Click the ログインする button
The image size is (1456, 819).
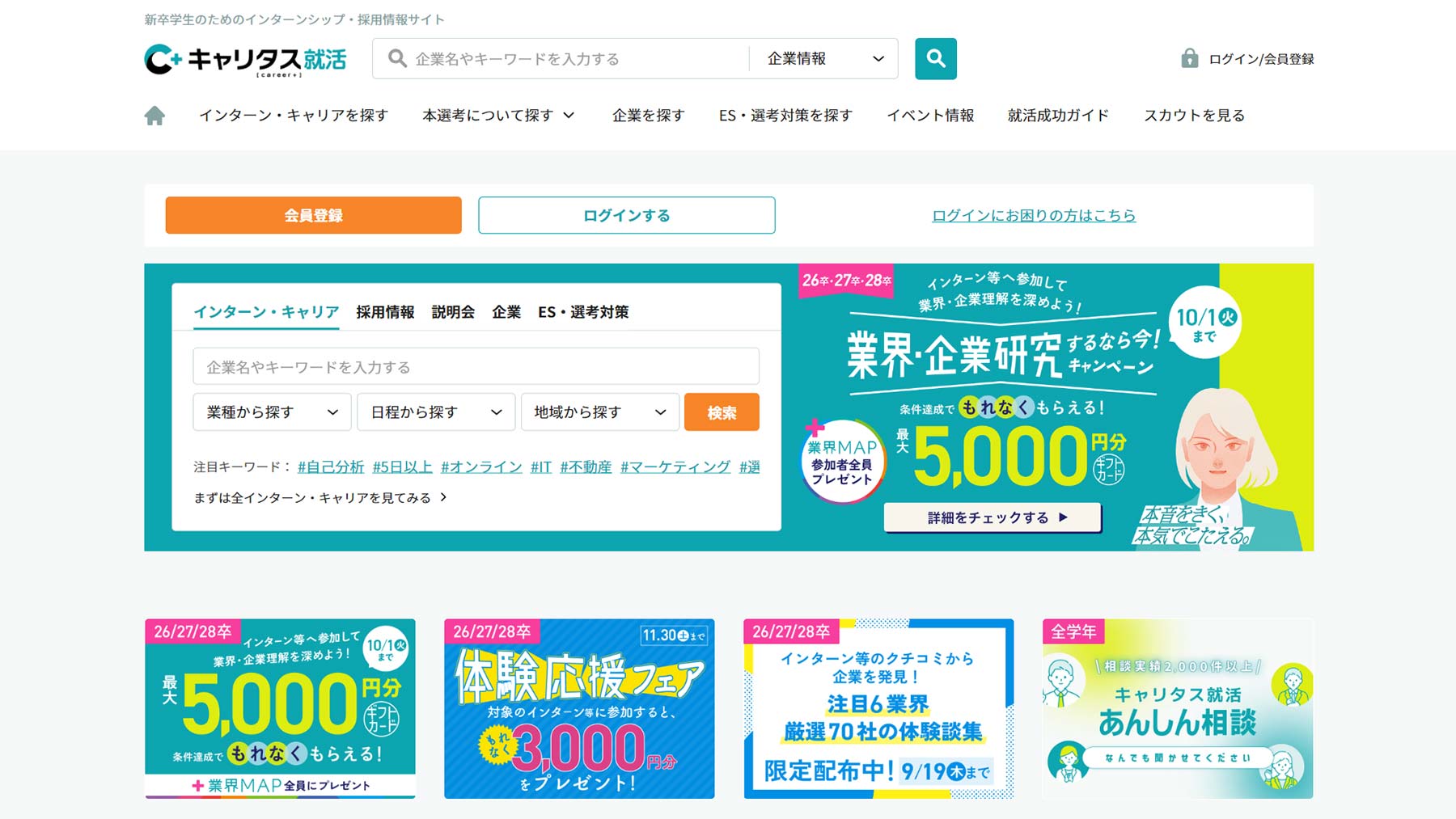coord(627,215)
